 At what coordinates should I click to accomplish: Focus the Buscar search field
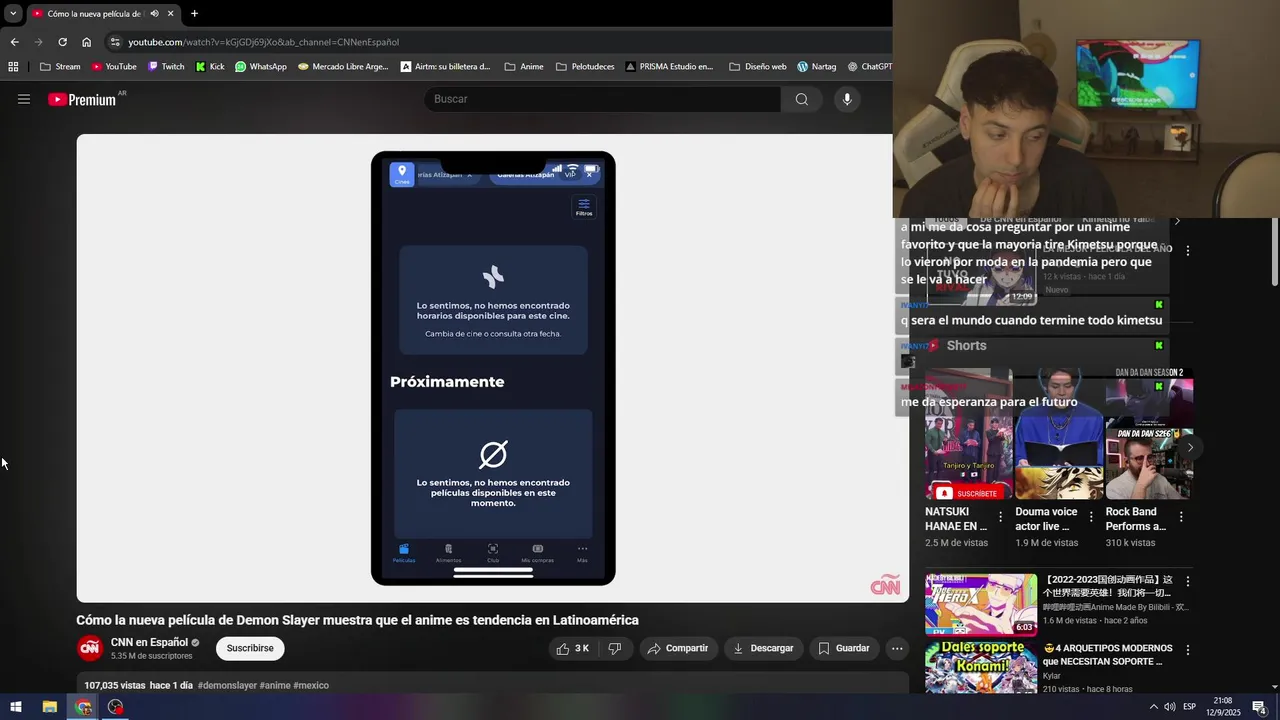coord(602,99)
